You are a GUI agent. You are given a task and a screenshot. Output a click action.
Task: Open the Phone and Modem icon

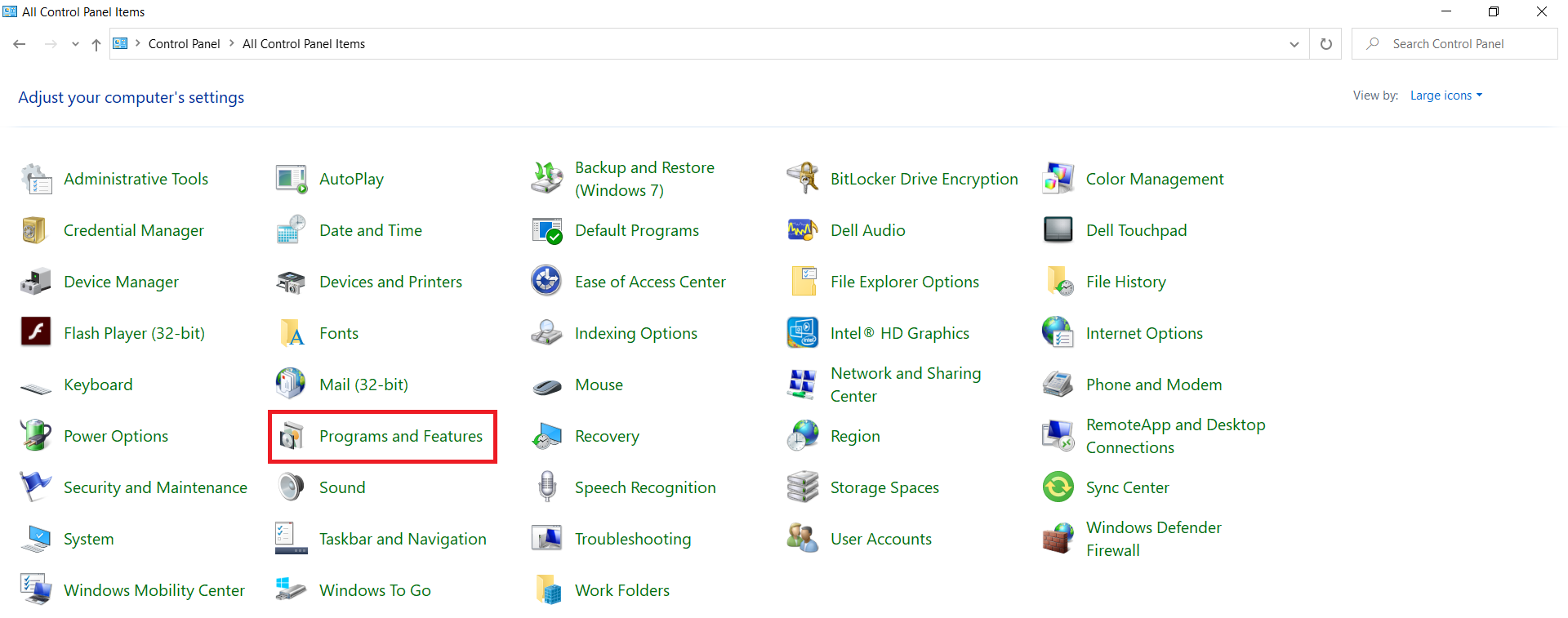(x=1058, y=385)
